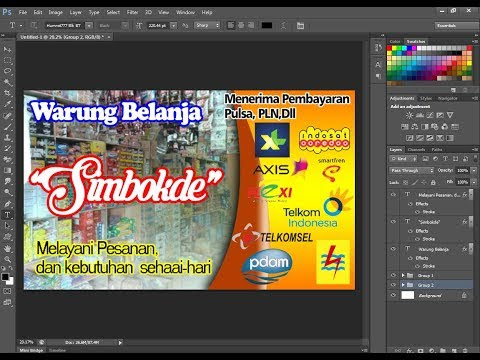Viewport: 480px width, 360px height.
Task: Toggle Effects visibility under Simbokde layer
Action: click(410, 231)
